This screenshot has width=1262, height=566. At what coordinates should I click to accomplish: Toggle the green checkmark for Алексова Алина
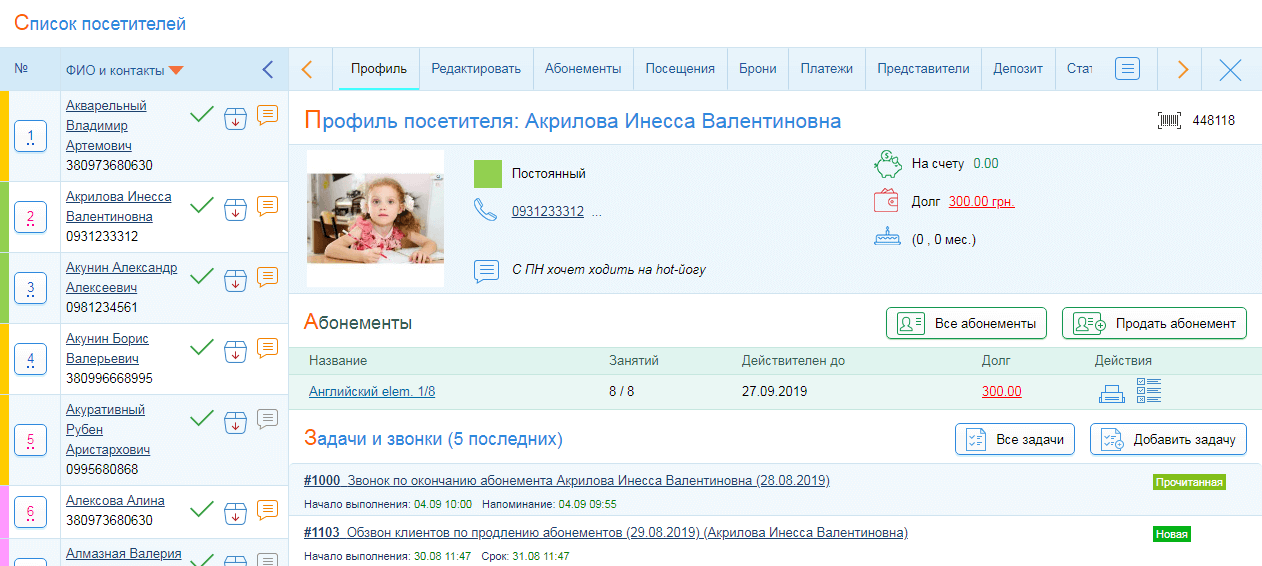coord(202,510)
